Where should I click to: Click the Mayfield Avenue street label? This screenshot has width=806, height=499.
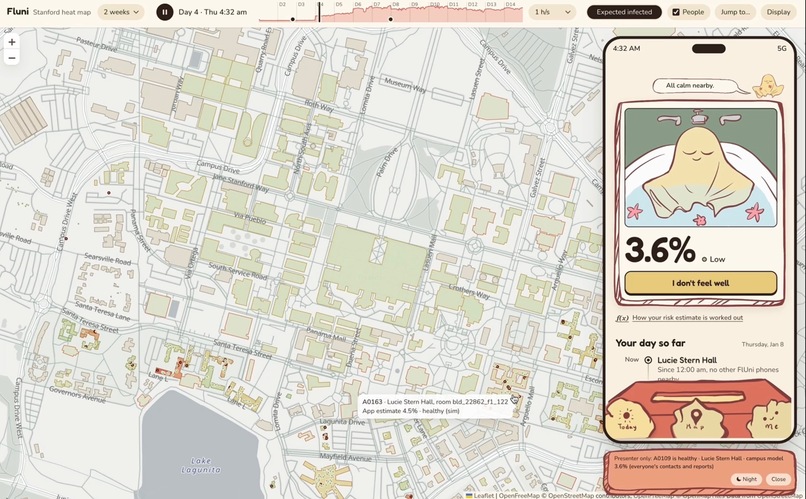click(x=345, y=457)
